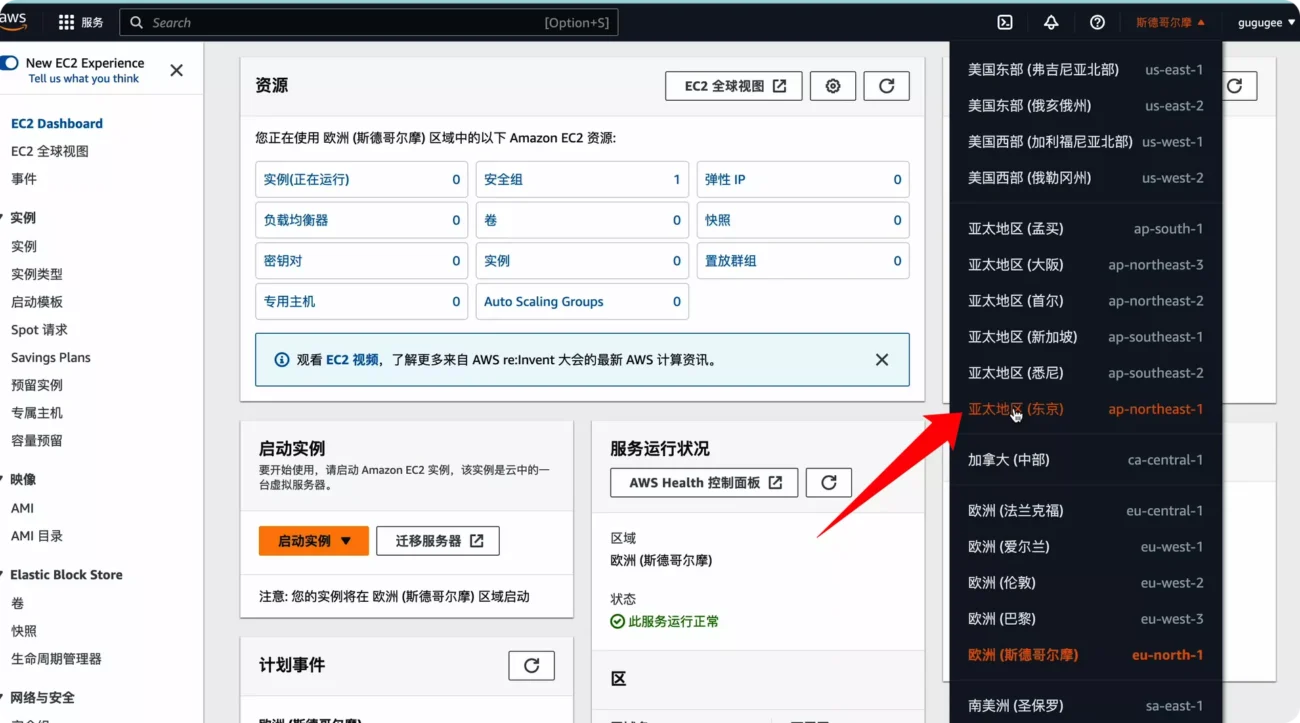Click the settings gear in 资源 panel
The image size is (1300, 723).
coord(833,85)
